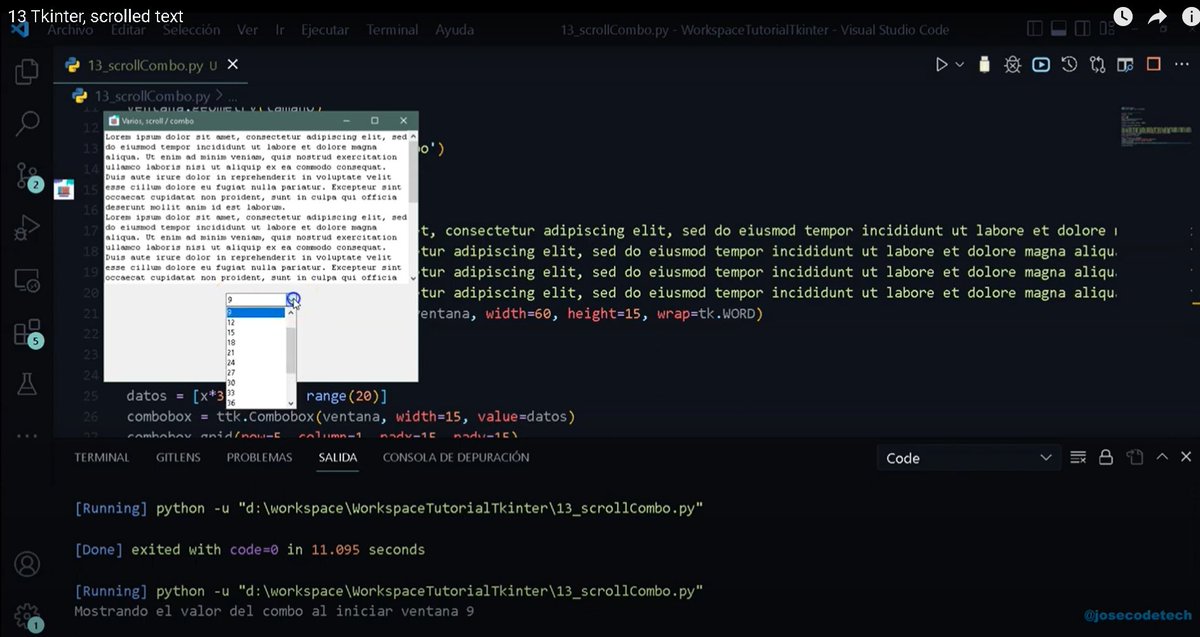Open the Testing flask view
The image size is (1200, 637).
[27, 384]
